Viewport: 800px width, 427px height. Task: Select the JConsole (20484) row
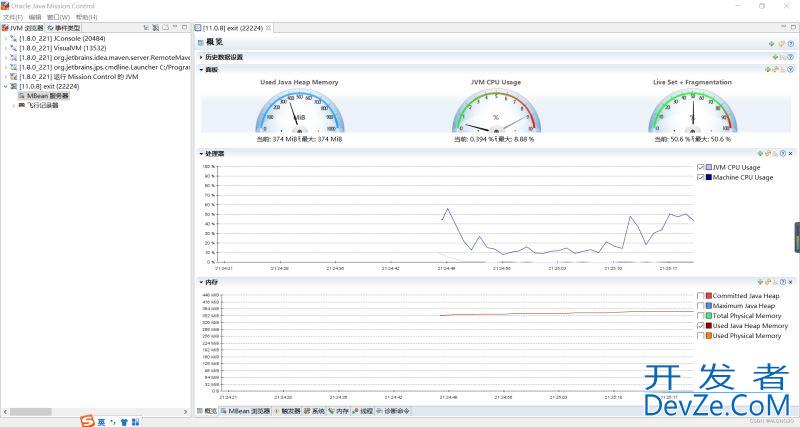58,39
